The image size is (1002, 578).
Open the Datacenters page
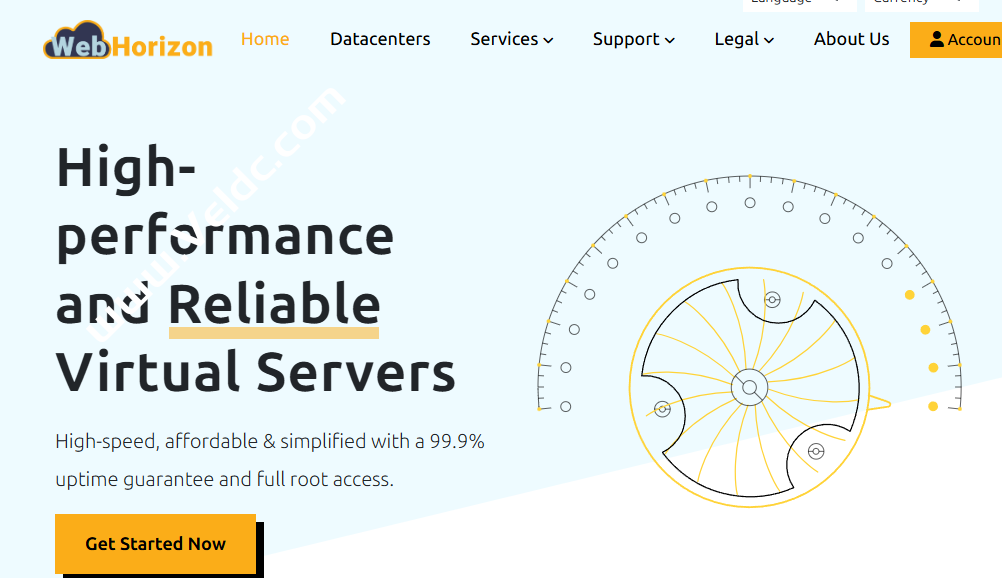tap(380, 39)
